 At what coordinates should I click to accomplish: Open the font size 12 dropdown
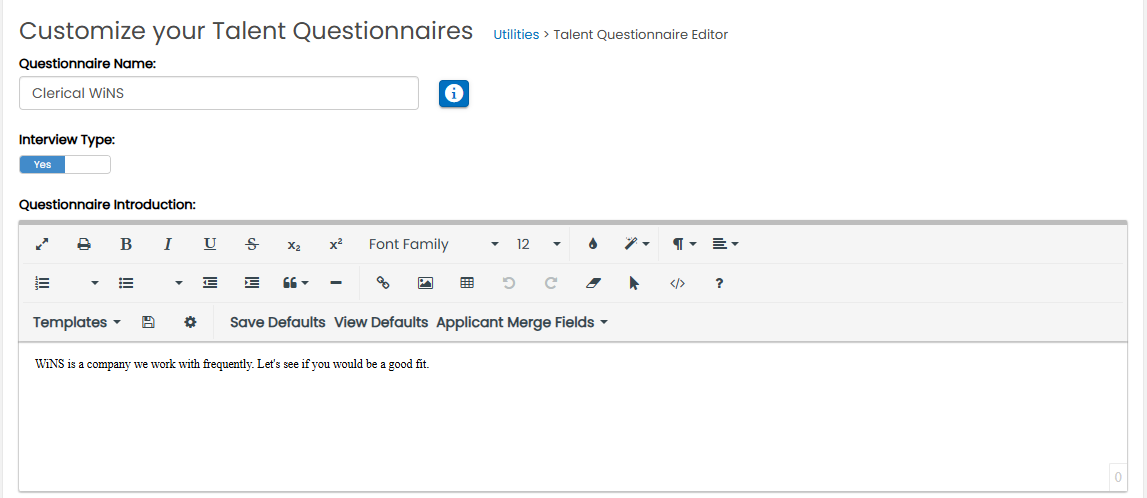pyautogui.click(x=538, y=244)
